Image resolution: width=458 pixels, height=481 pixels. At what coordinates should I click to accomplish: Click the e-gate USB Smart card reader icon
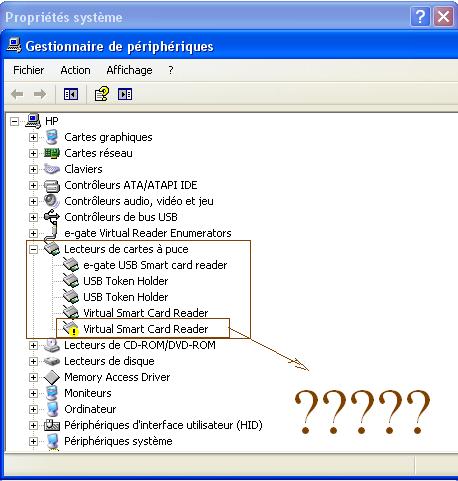pos(71,265)
